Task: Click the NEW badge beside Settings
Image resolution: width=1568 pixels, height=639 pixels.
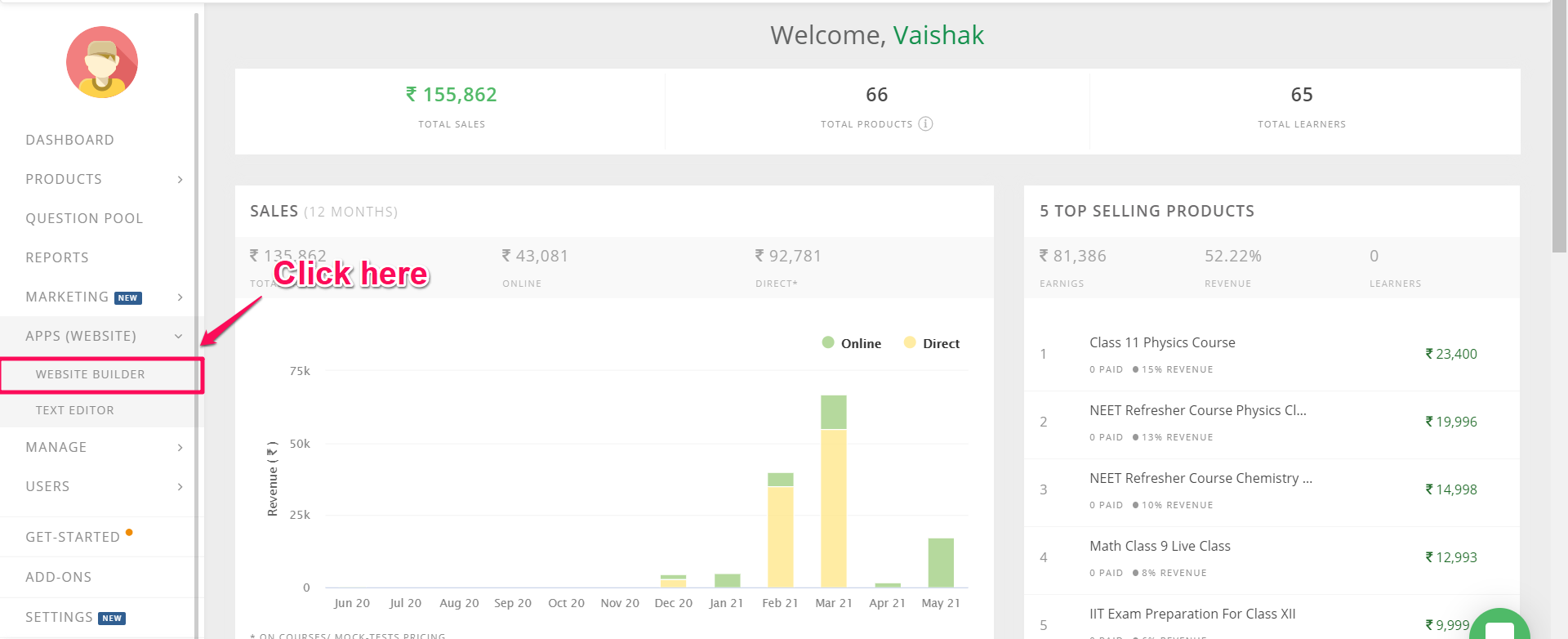Action: click(112, 619)
